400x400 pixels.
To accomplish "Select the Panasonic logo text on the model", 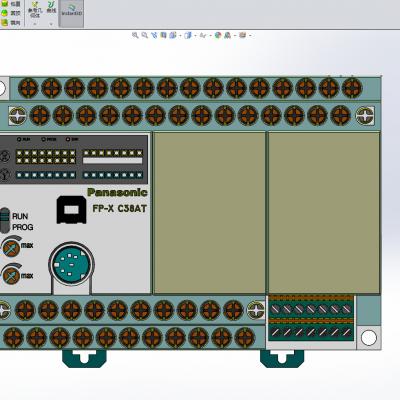I will pyautogui.click(x=117, y=192).
